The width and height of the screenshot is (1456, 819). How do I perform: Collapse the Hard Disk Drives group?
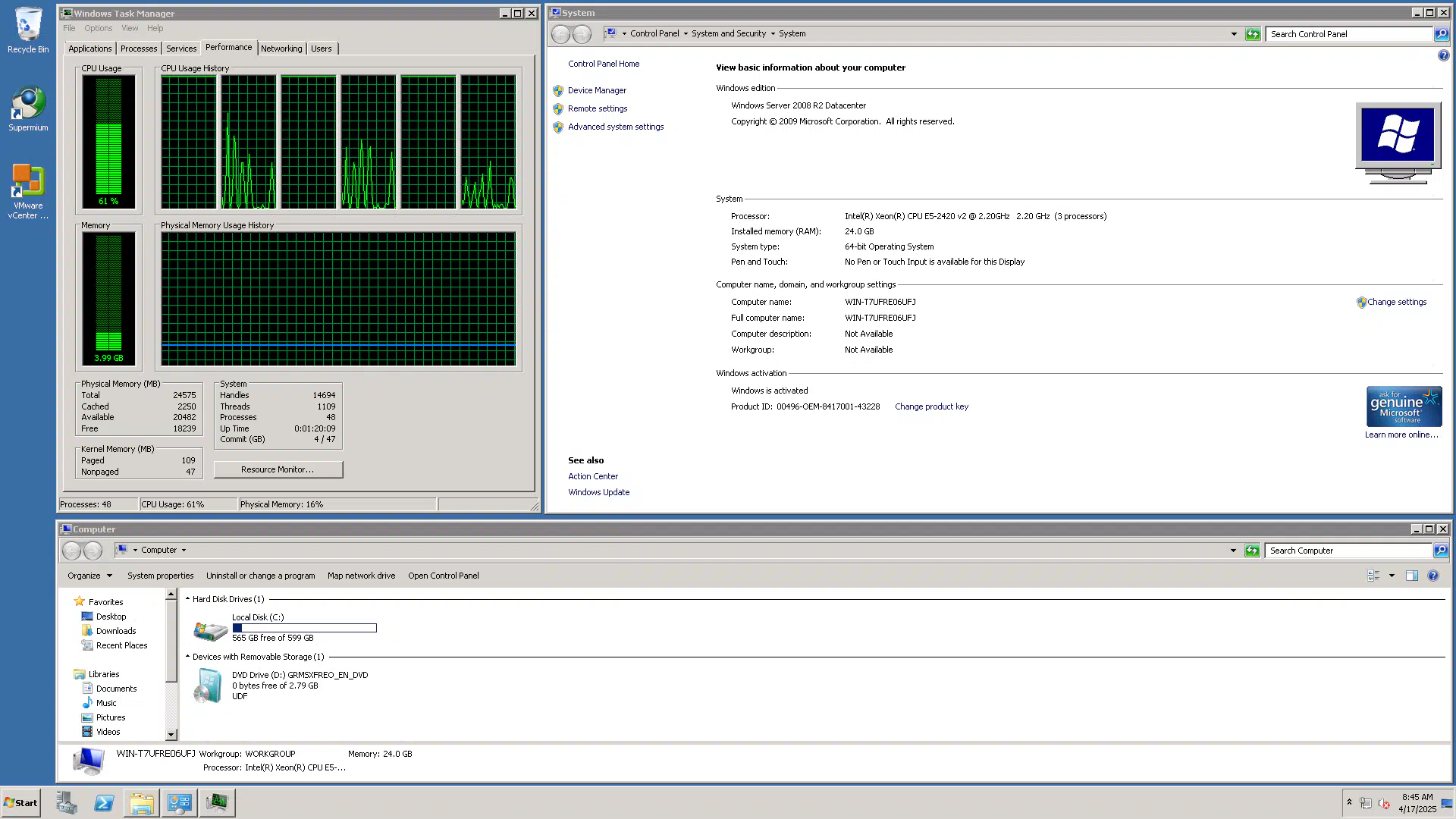coord(187,599)
